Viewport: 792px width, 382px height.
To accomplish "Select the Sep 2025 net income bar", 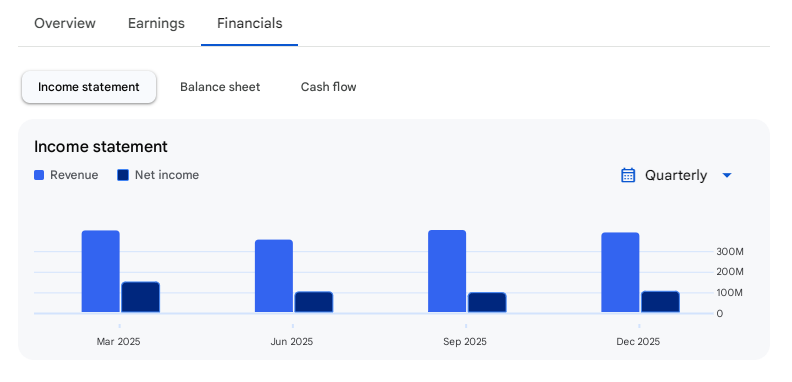I will [x=487, y=302].
